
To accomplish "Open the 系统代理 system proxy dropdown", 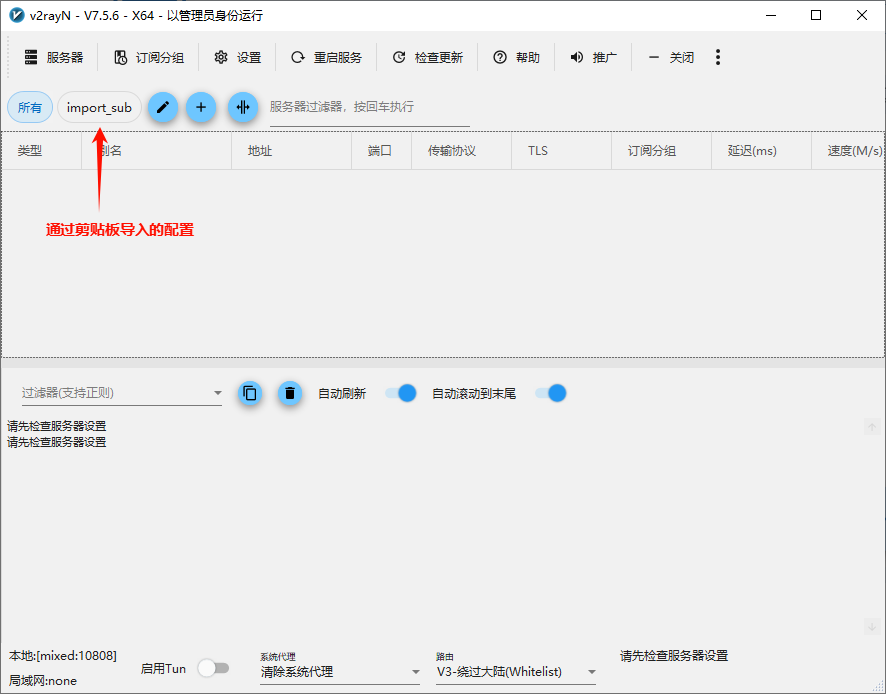I will pos(340,671).
